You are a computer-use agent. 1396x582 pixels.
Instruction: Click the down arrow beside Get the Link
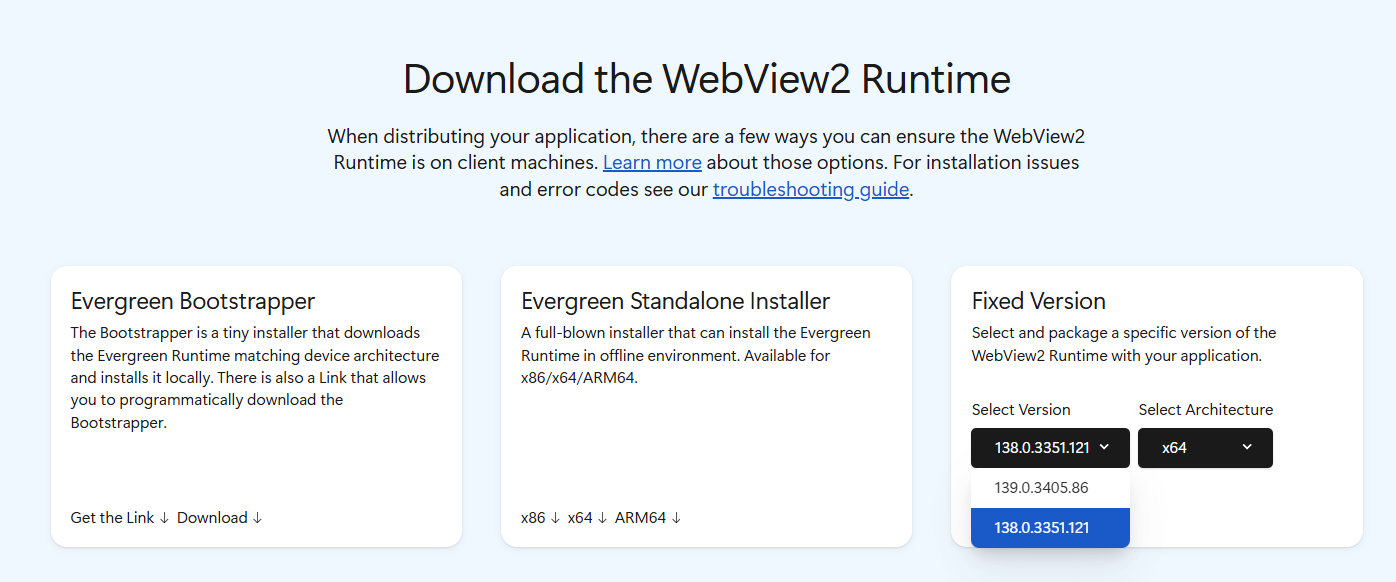pyautogui.click(x=164, y=518)
